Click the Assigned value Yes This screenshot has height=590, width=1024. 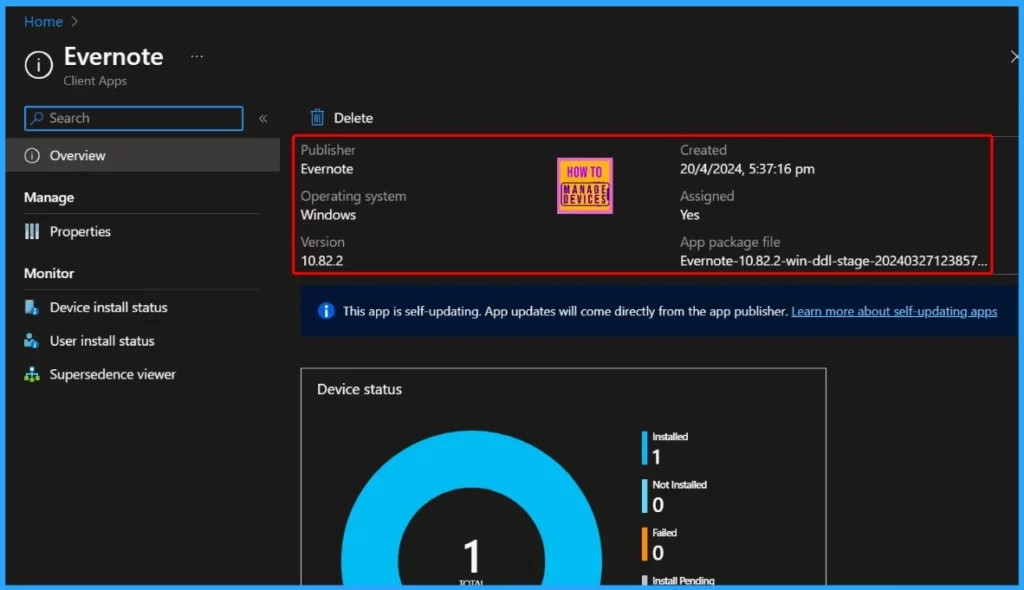pos(690,214)
